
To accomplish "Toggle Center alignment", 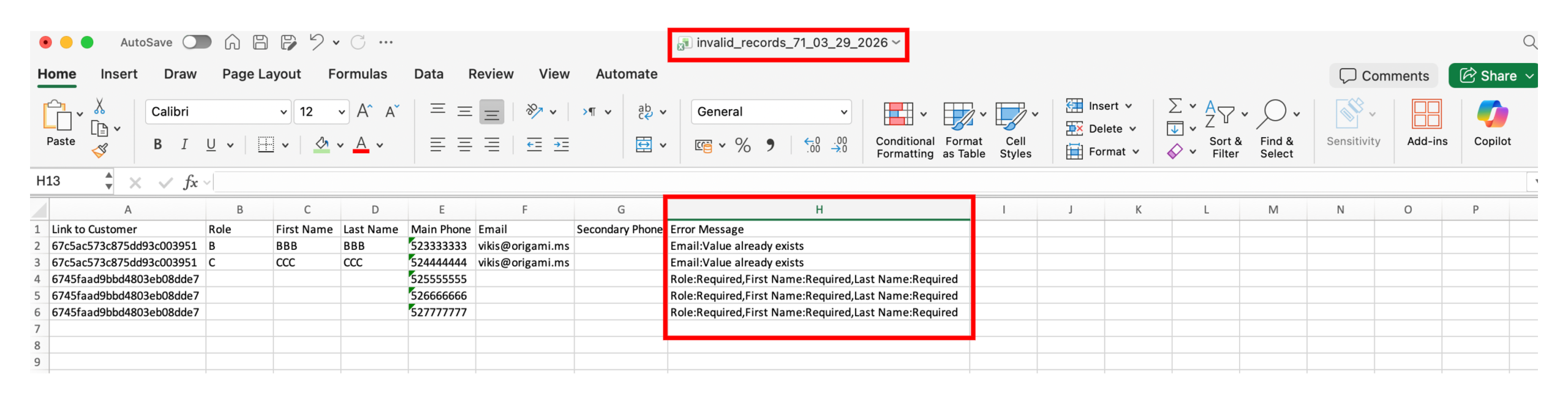I will coord(464,145).
